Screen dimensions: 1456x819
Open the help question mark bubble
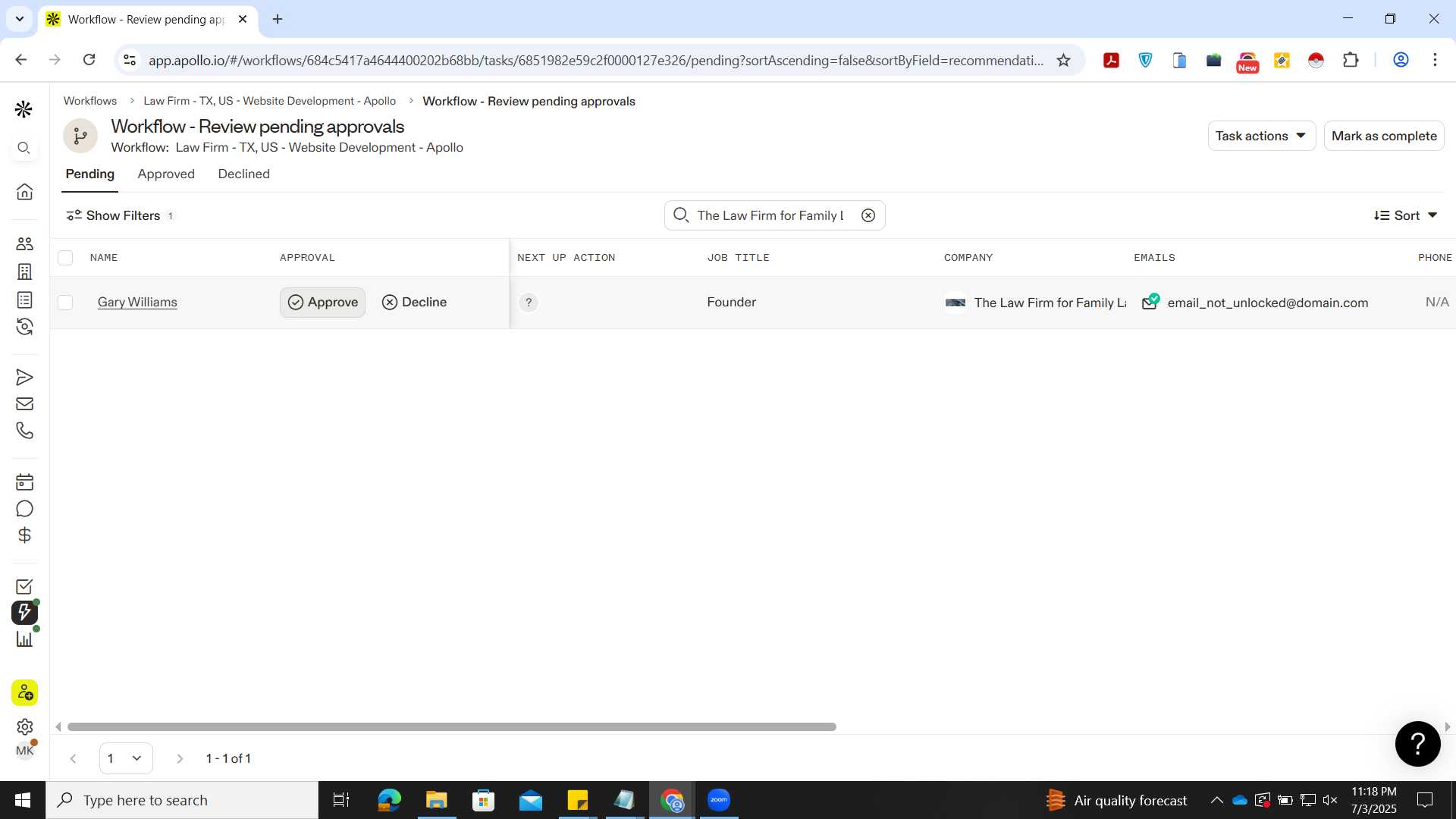point(1417,744)
